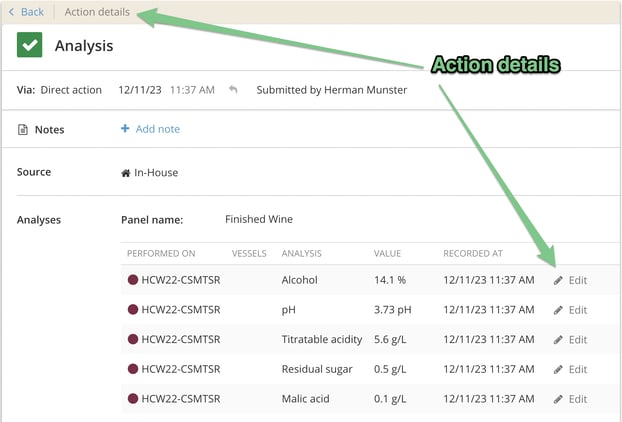Open HCW22-CSMTSR in Residual sugar row
The height and width of the screenshot is (422, 622).
(181, 369)
